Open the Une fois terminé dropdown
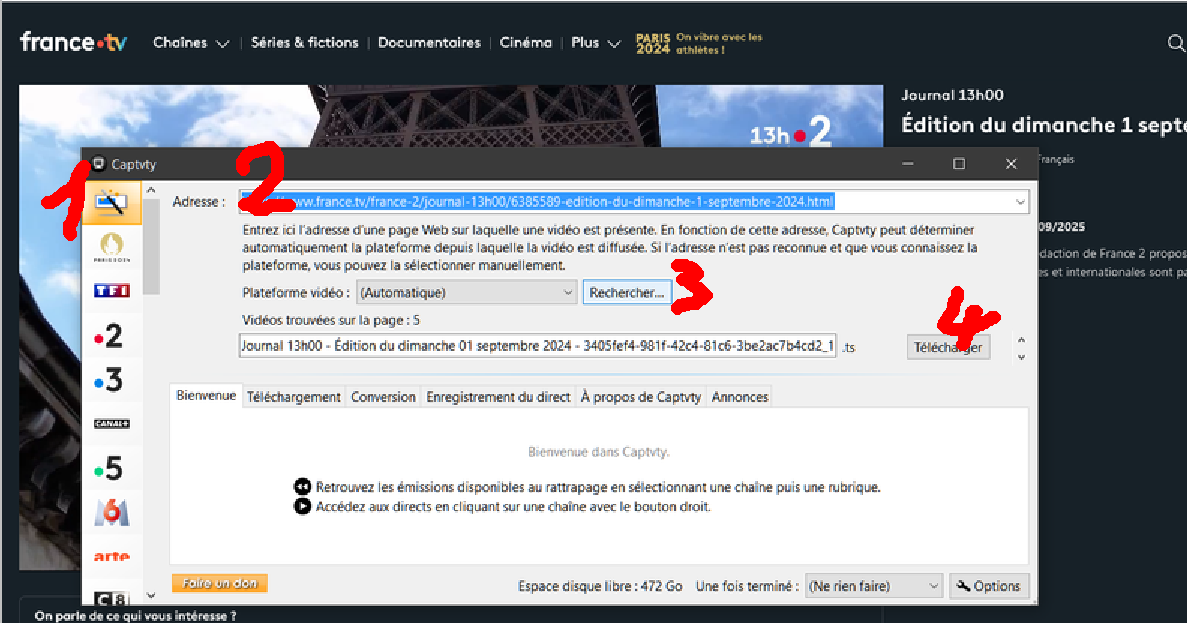The width and height of the screenshot is (1187, 623). click(x=874, y=586)
